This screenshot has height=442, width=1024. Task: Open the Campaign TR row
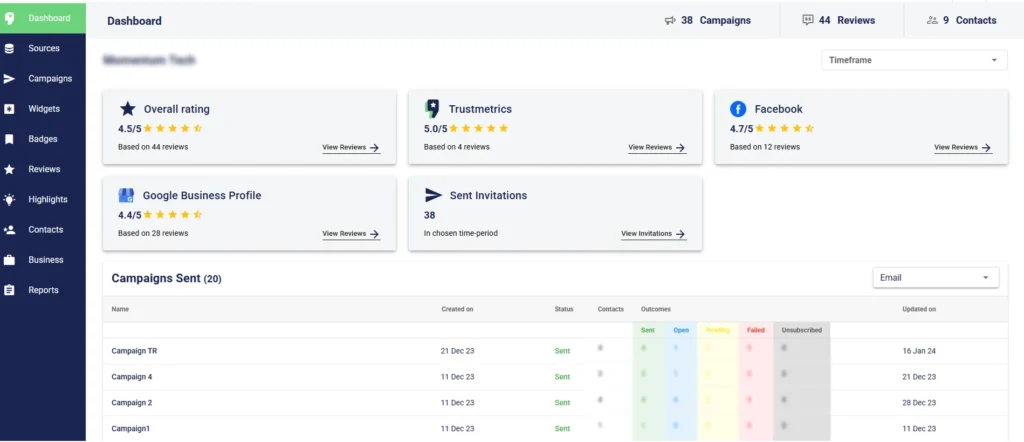click(x=554, y=351)
